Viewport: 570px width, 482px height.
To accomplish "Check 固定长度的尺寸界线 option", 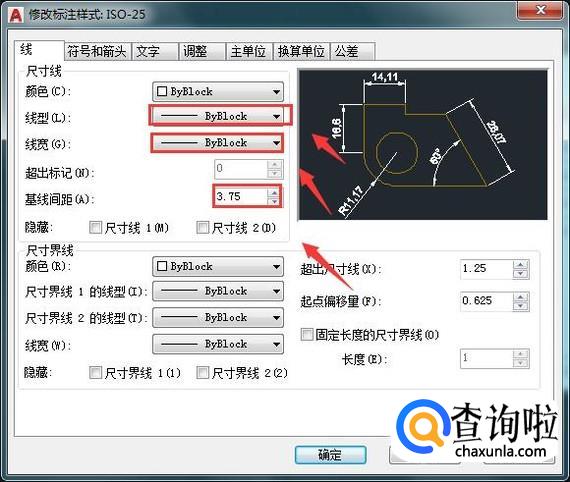I will 306,334.
